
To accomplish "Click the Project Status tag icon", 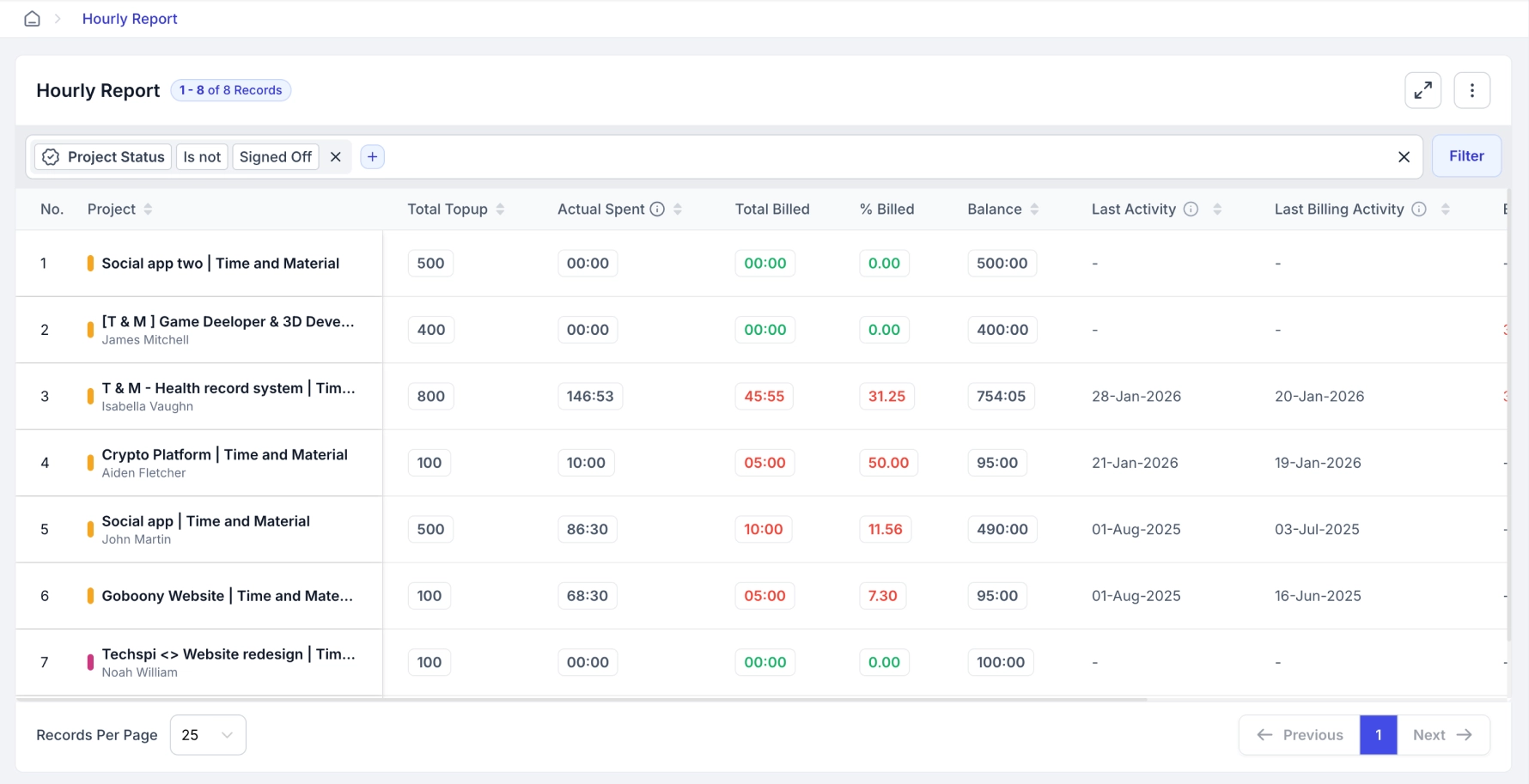I will [50, 156].
